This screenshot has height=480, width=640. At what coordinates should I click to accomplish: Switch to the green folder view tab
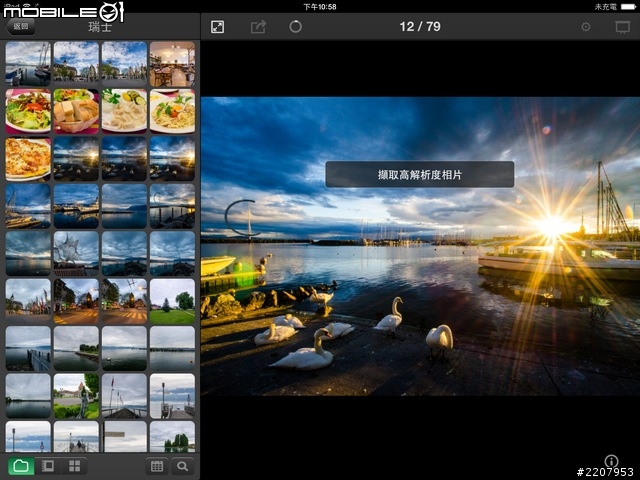(21, 466)
